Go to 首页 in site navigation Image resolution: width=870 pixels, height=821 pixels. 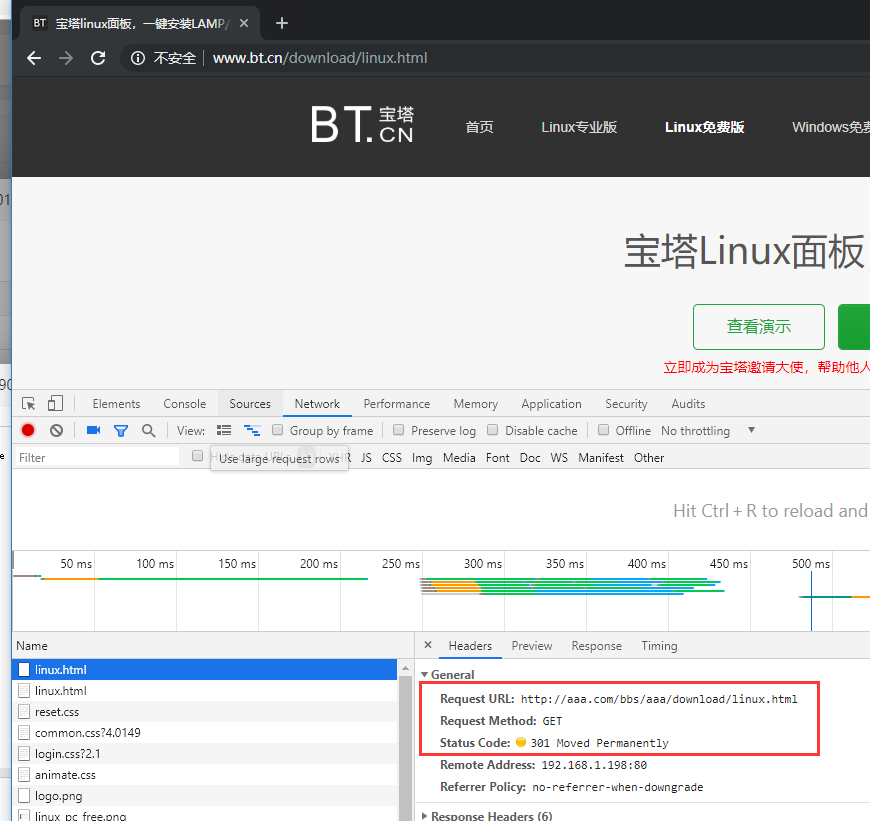click(479, 127)
